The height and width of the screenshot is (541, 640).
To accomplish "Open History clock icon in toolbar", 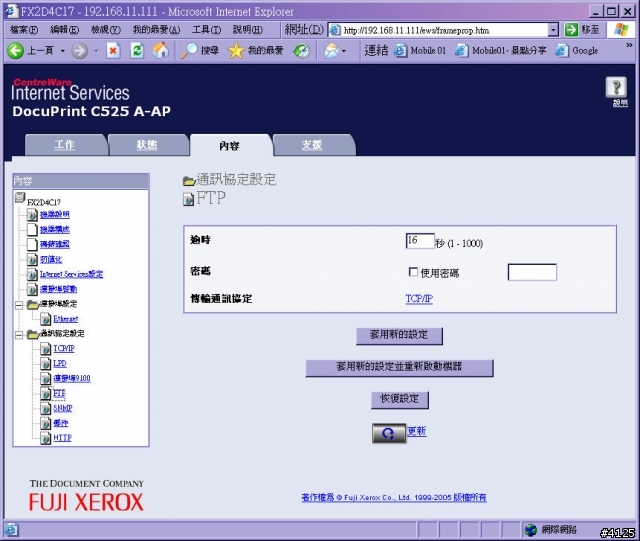I will coord(302,51).
